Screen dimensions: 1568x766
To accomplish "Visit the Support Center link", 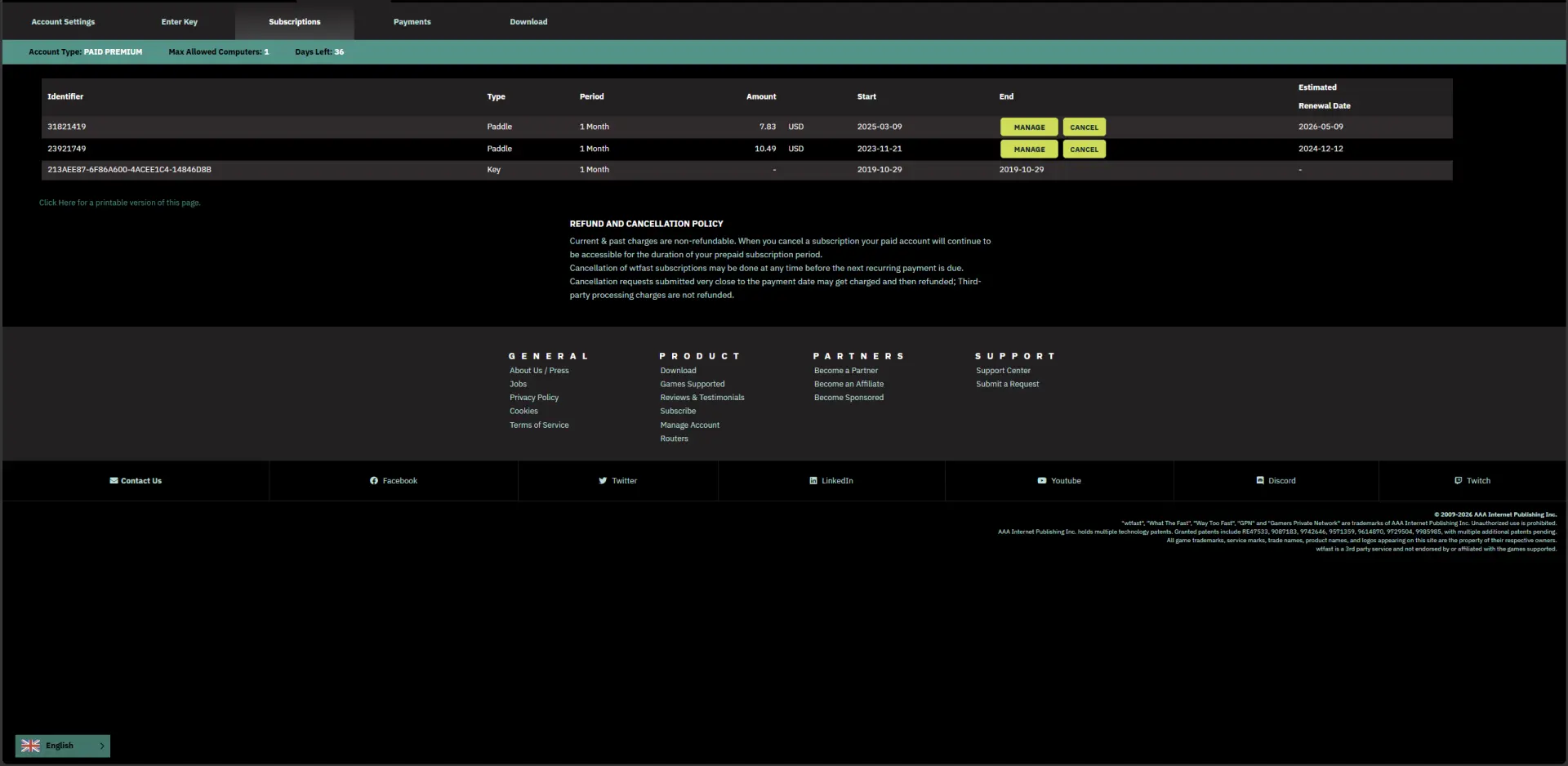I will 1003,371.
